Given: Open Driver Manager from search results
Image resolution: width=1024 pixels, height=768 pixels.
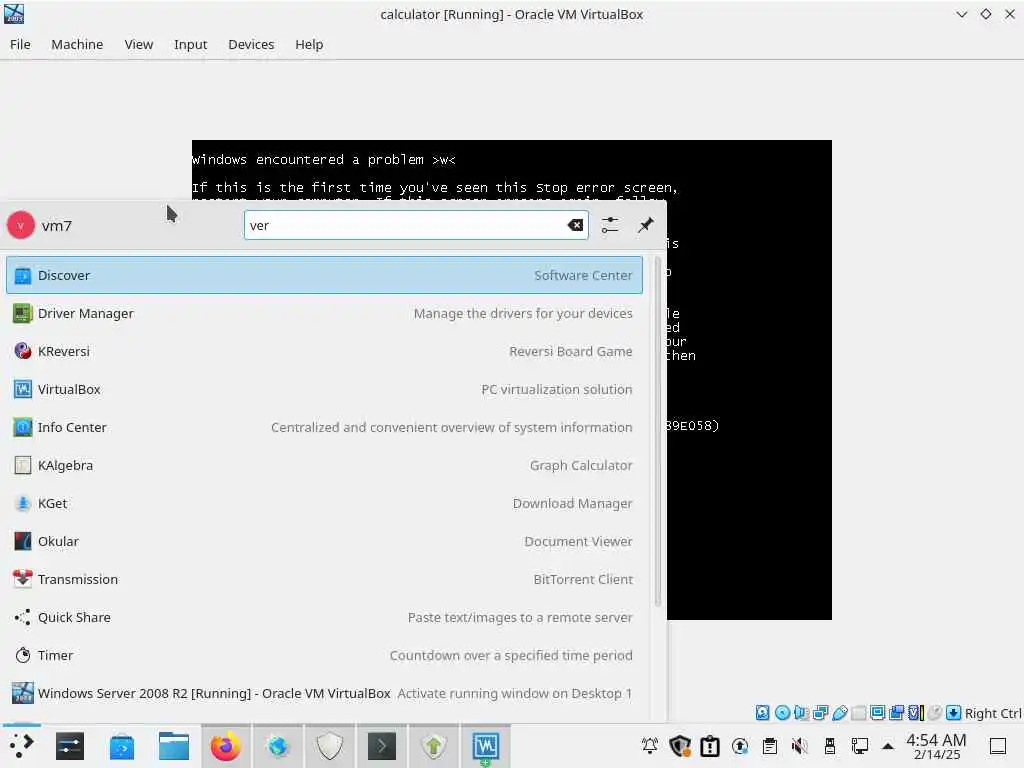Looking at the screenshot, I should click(x=324, y=313).
